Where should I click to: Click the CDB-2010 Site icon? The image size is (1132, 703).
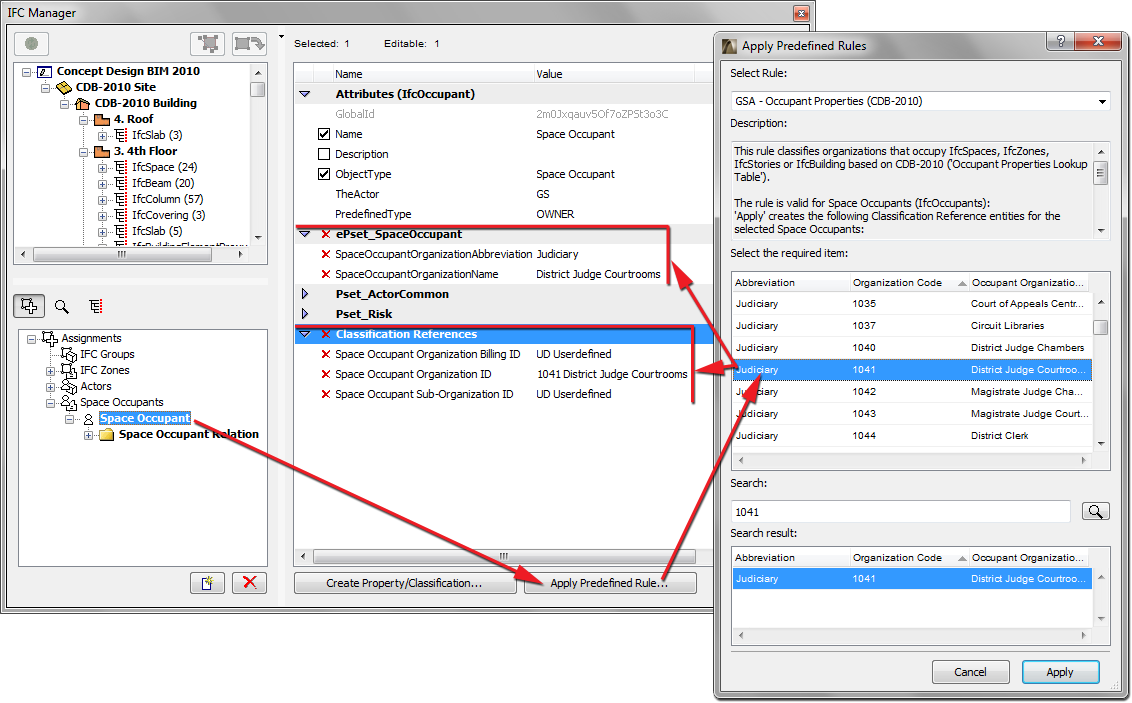(x=64, y=87)
